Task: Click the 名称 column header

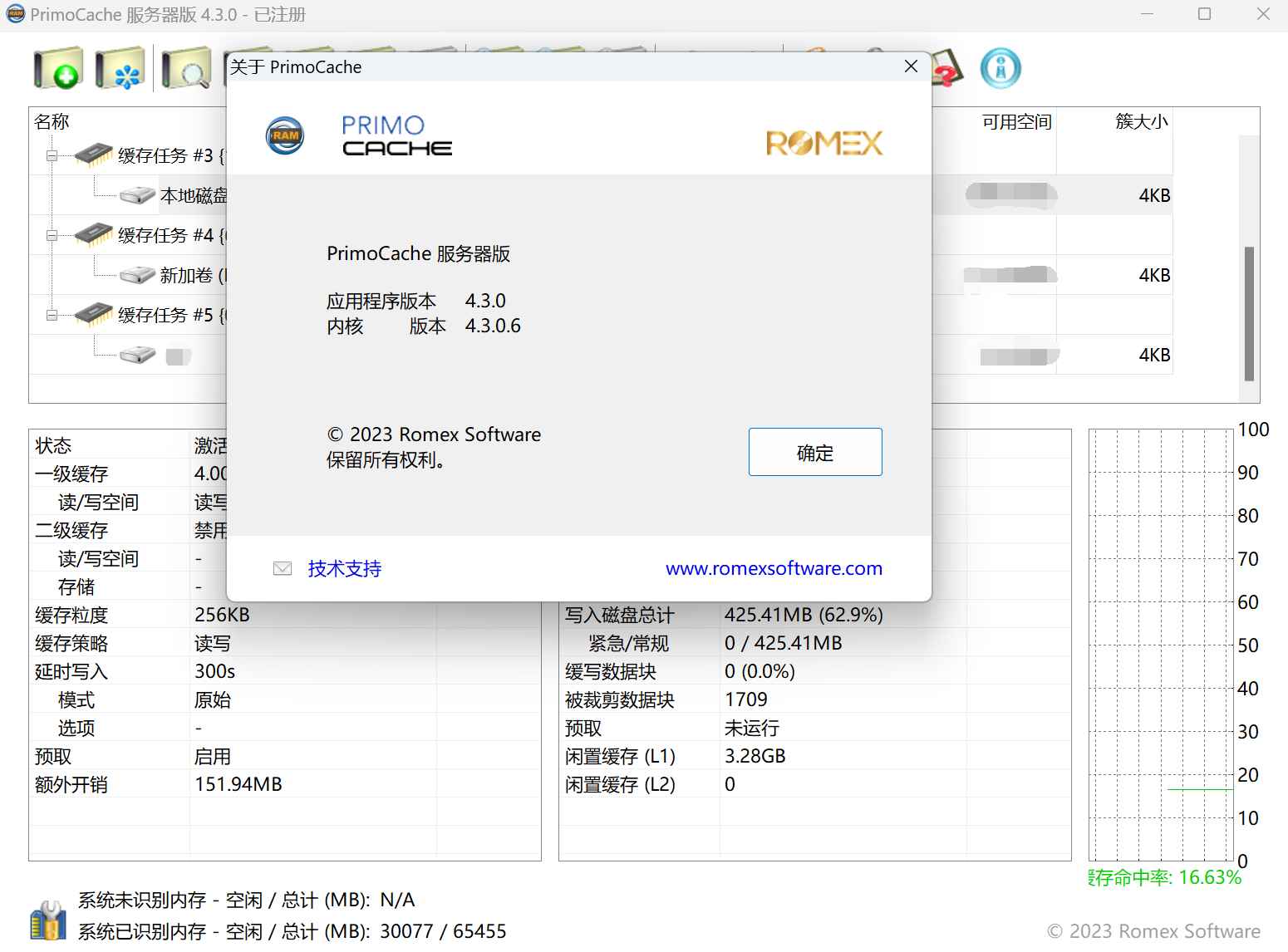Action: point(52,121)
